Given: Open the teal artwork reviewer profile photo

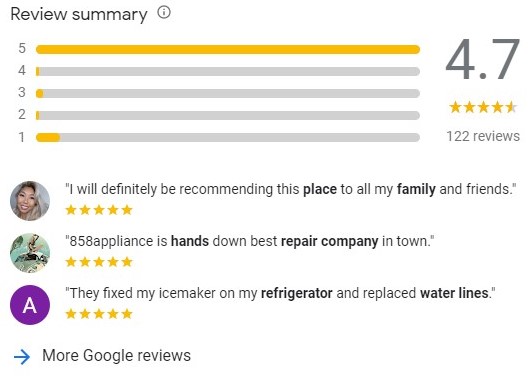Looking at the screenshot, I should pos(30,253).
